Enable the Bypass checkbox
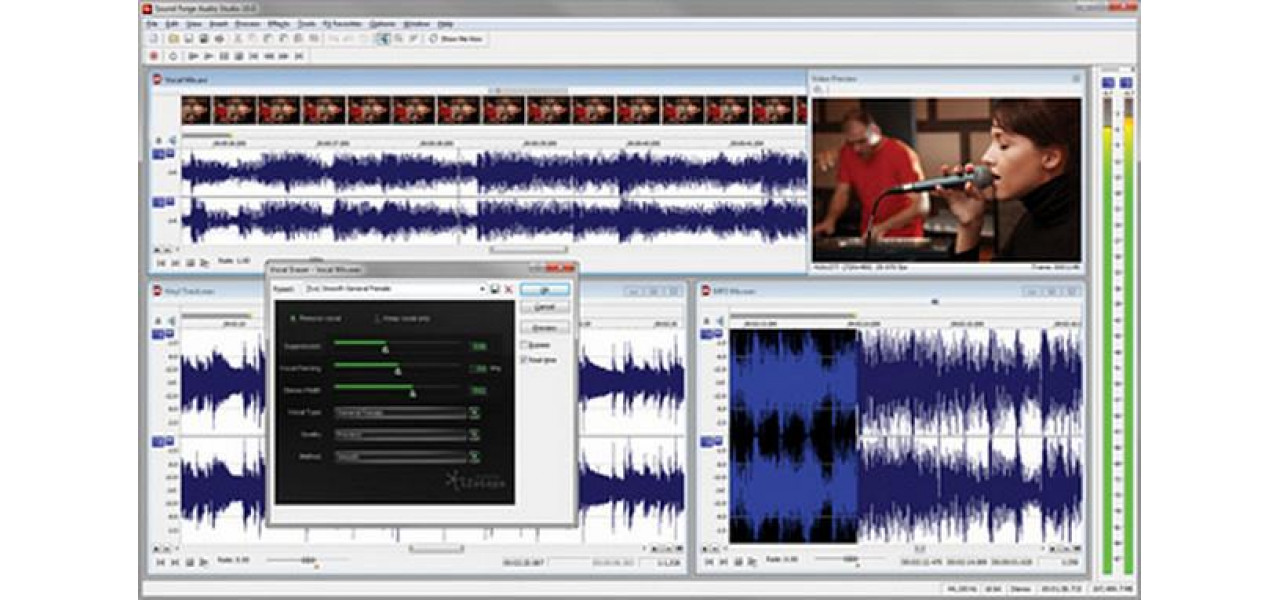The height and width of the screenshot is (600, 1280). (524, 344)
